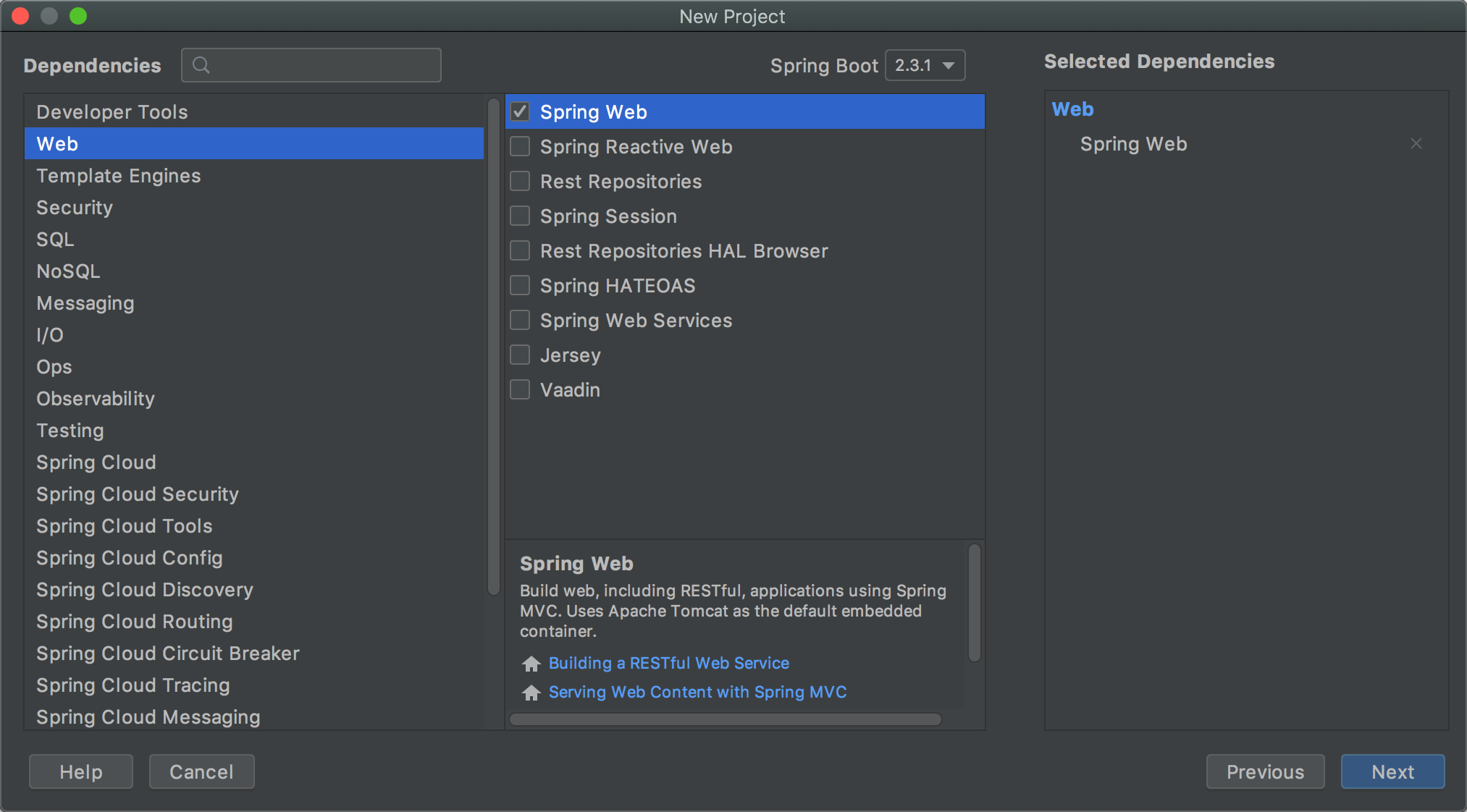1467x812 pixels.
Task: Select the Security category
Action: (75, 208)
